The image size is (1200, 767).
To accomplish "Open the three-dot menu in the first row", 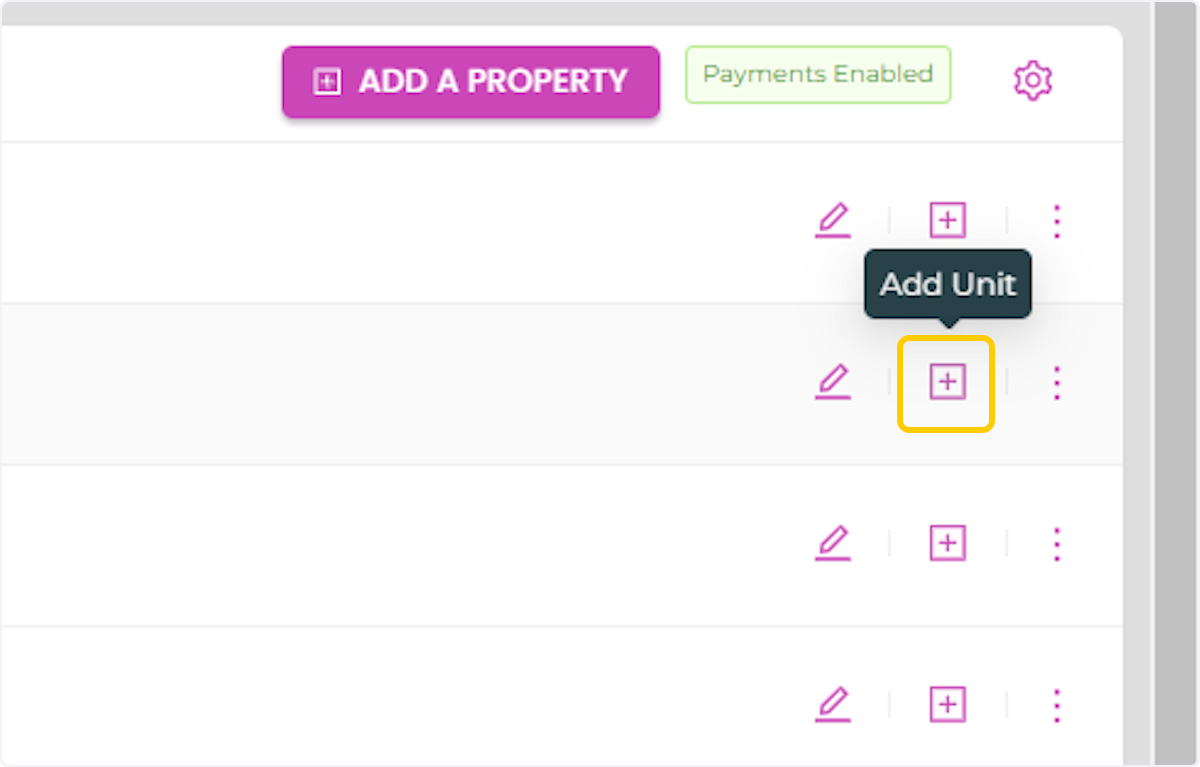I will click(x=1057, y=221).
